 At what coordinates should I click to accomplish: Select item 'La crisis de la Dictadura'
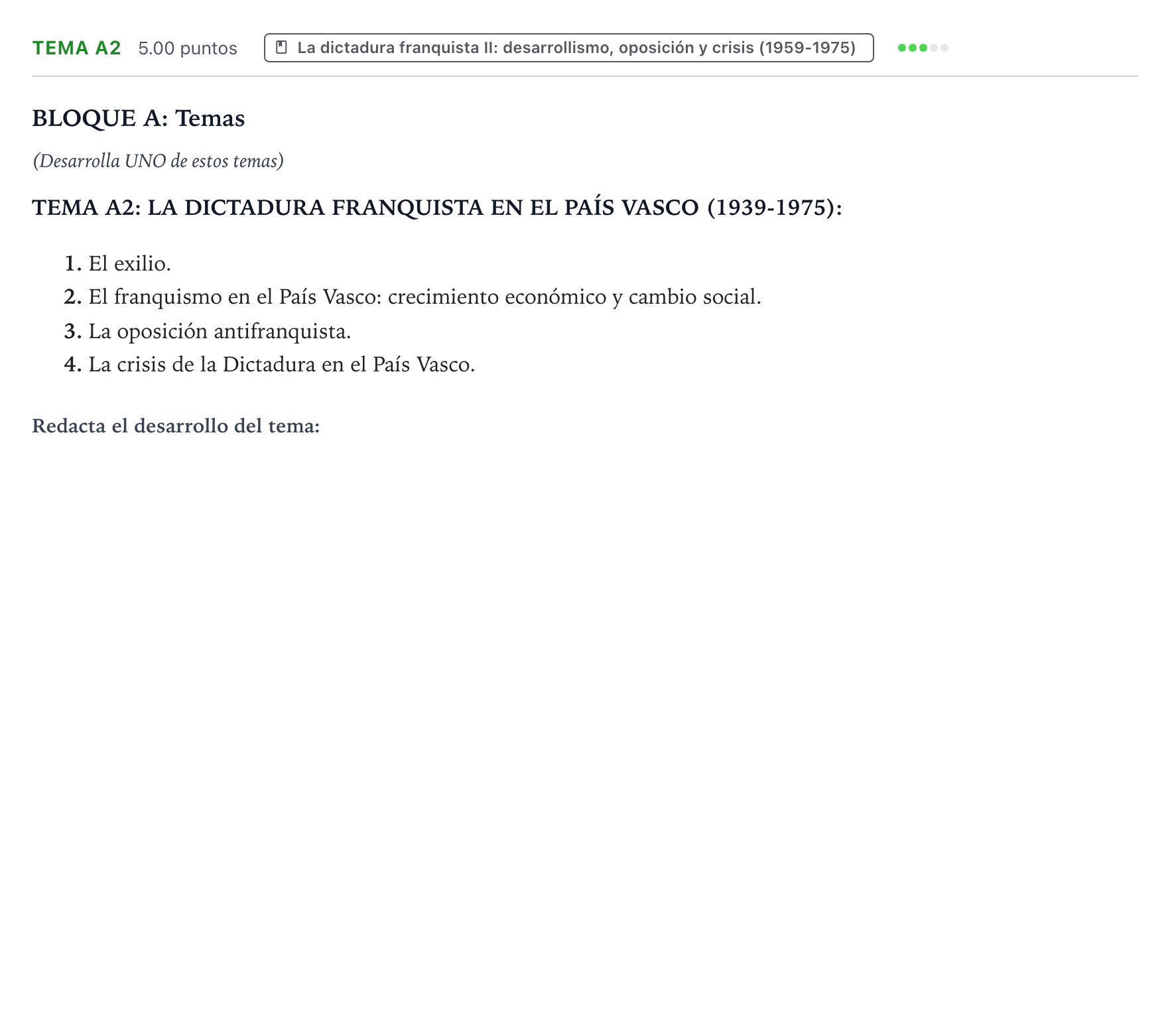point(282,364)
